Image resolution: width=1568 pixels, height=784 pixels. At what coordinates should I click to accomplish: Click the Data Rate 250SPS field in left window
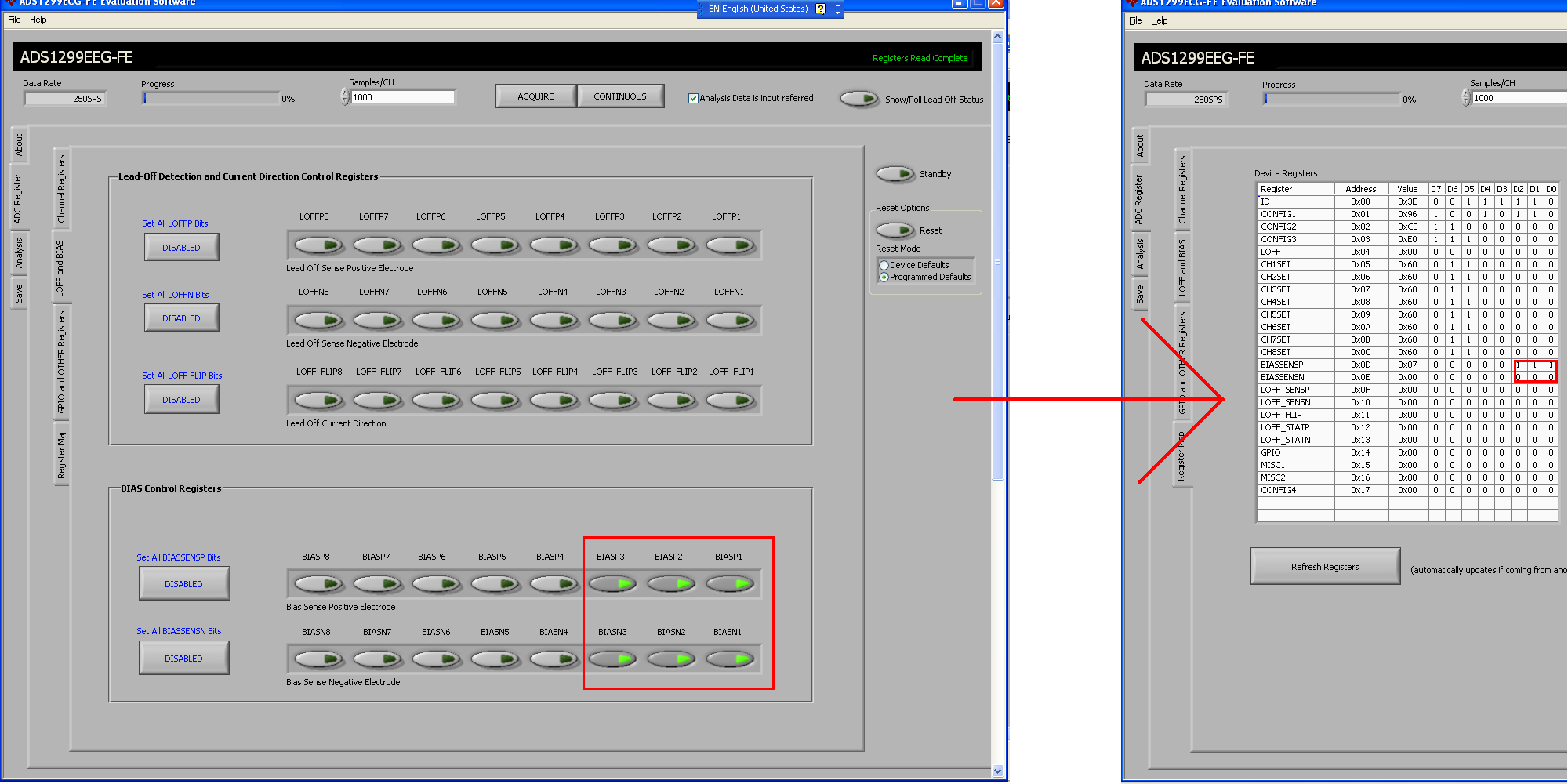point(65,99)
